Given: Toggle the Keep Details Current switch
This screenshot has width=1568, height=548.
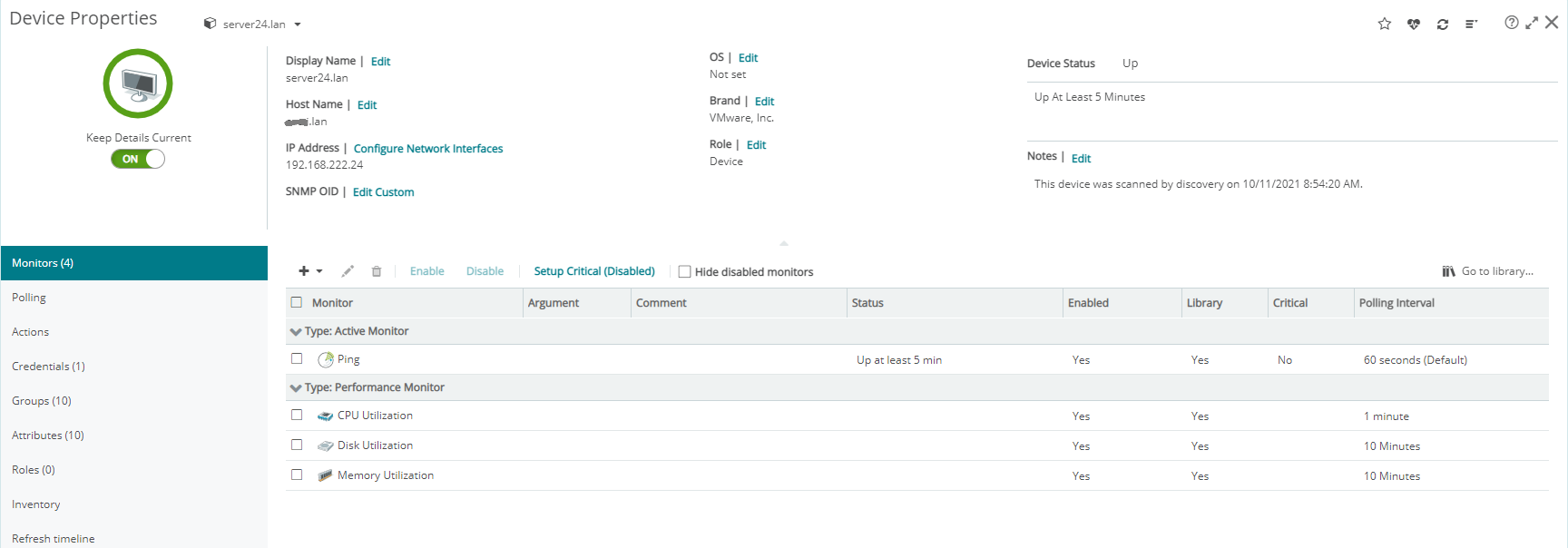Looking at the screenshot, I should (x=138, y=159).
